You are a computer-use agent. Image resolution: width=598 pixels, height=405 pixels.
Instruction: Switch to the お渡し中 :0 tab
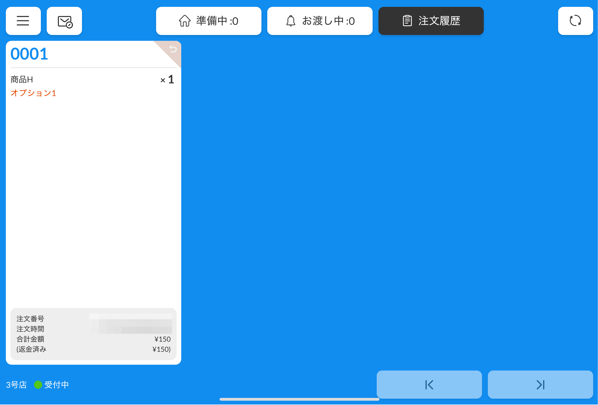[320, 21]
